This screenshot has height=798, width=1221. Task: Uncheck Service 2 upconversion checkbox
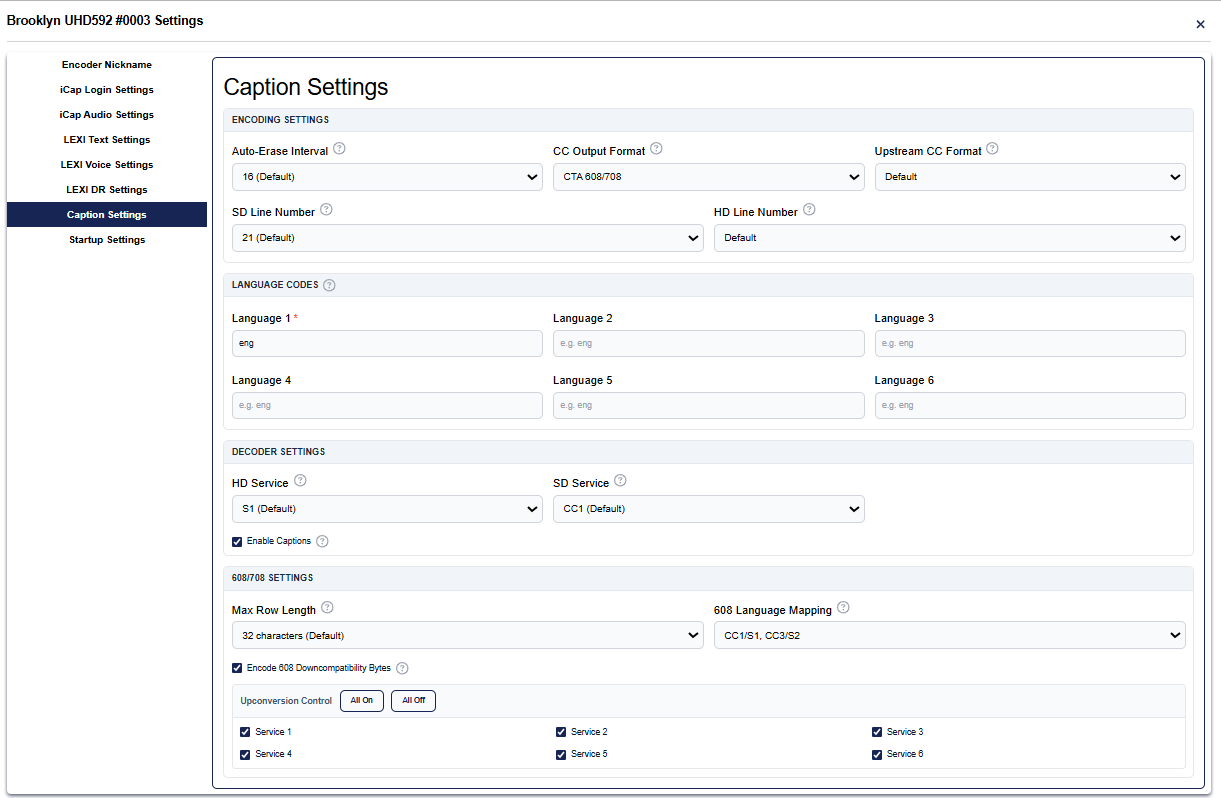561,732
